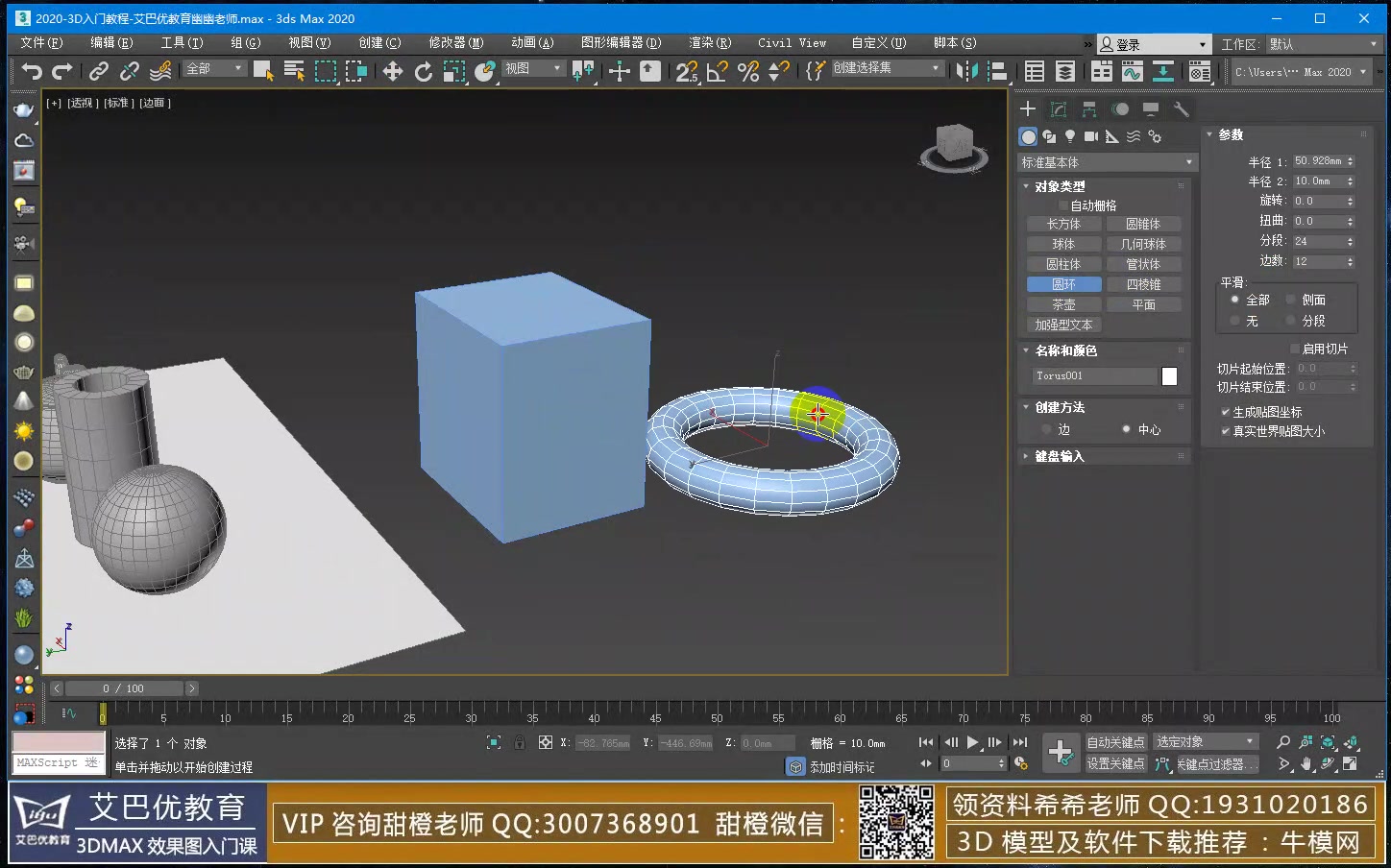Open the Civil View menu
Screen dimensions: 1391x868
pos(791,42)
